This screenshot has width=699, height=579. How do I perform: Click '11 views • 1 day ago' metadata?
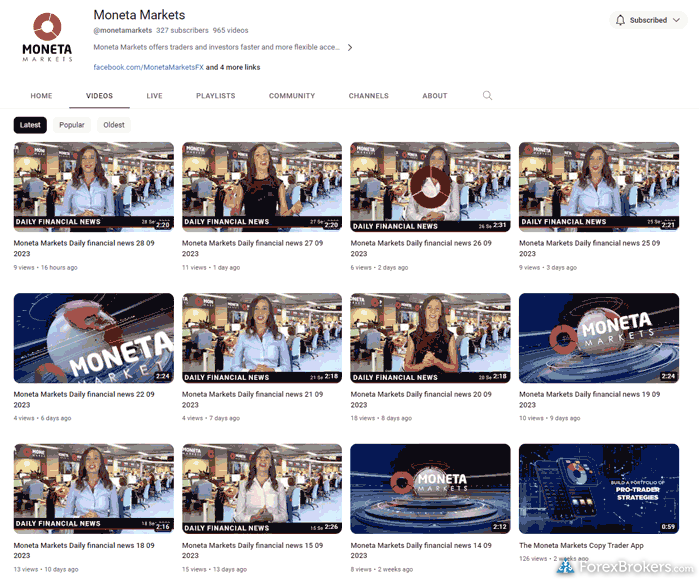tap(211, 267)
